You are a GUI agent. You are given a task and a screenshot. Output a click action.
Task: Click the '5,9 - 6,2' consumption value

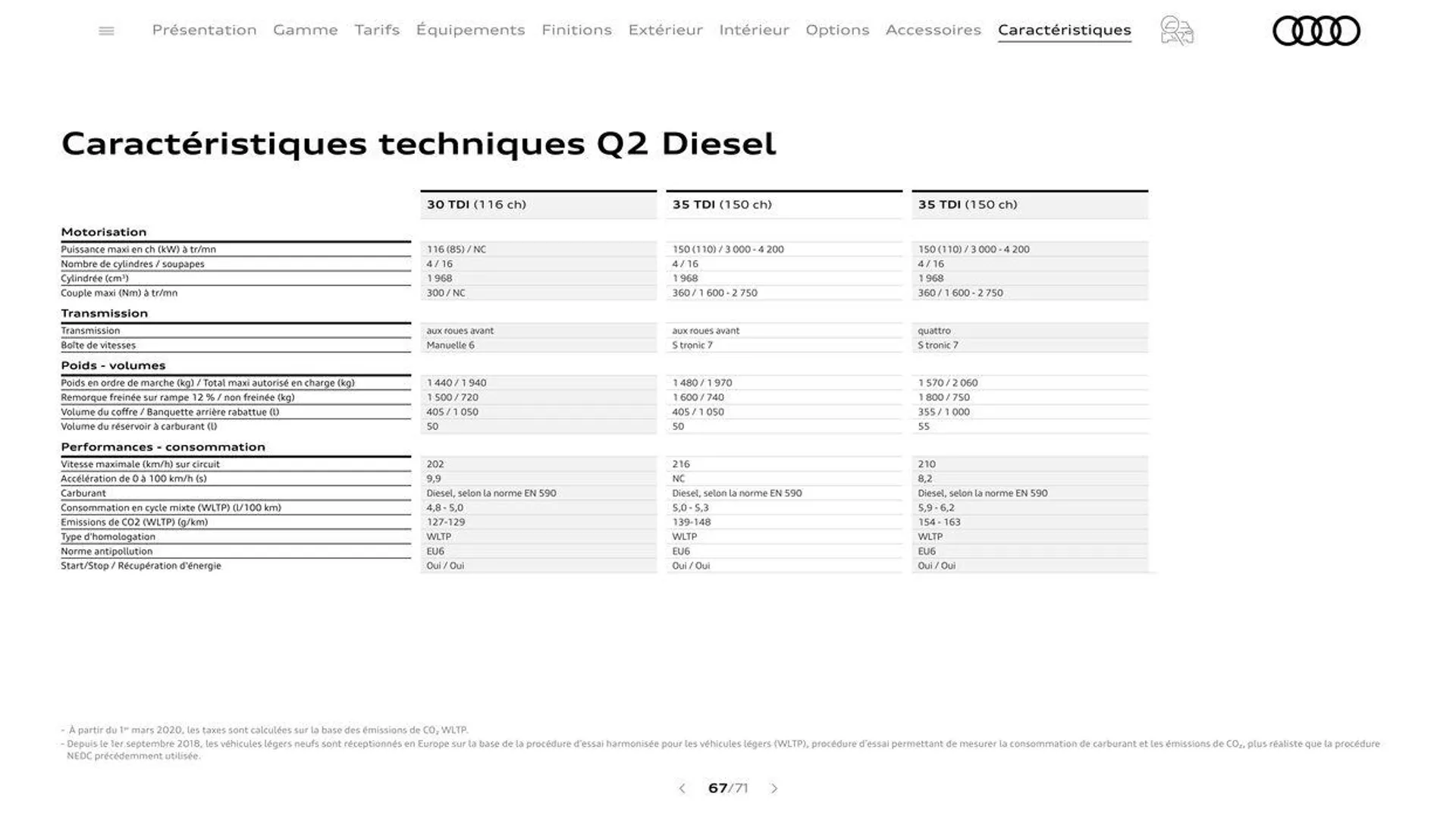[937, 508]
